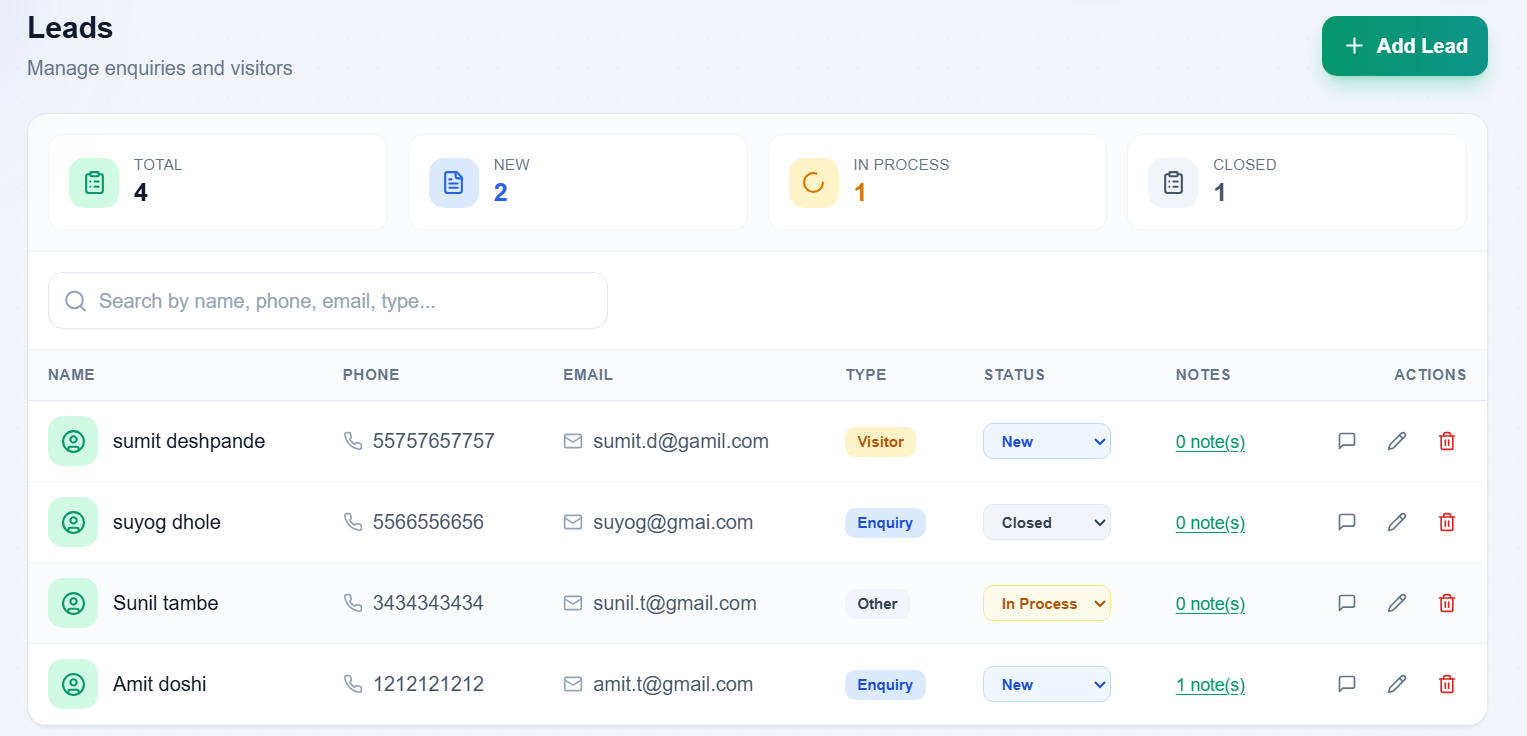
Task: Open the 1 note(s) link for Amit doshi
Action: [1210, 684]
